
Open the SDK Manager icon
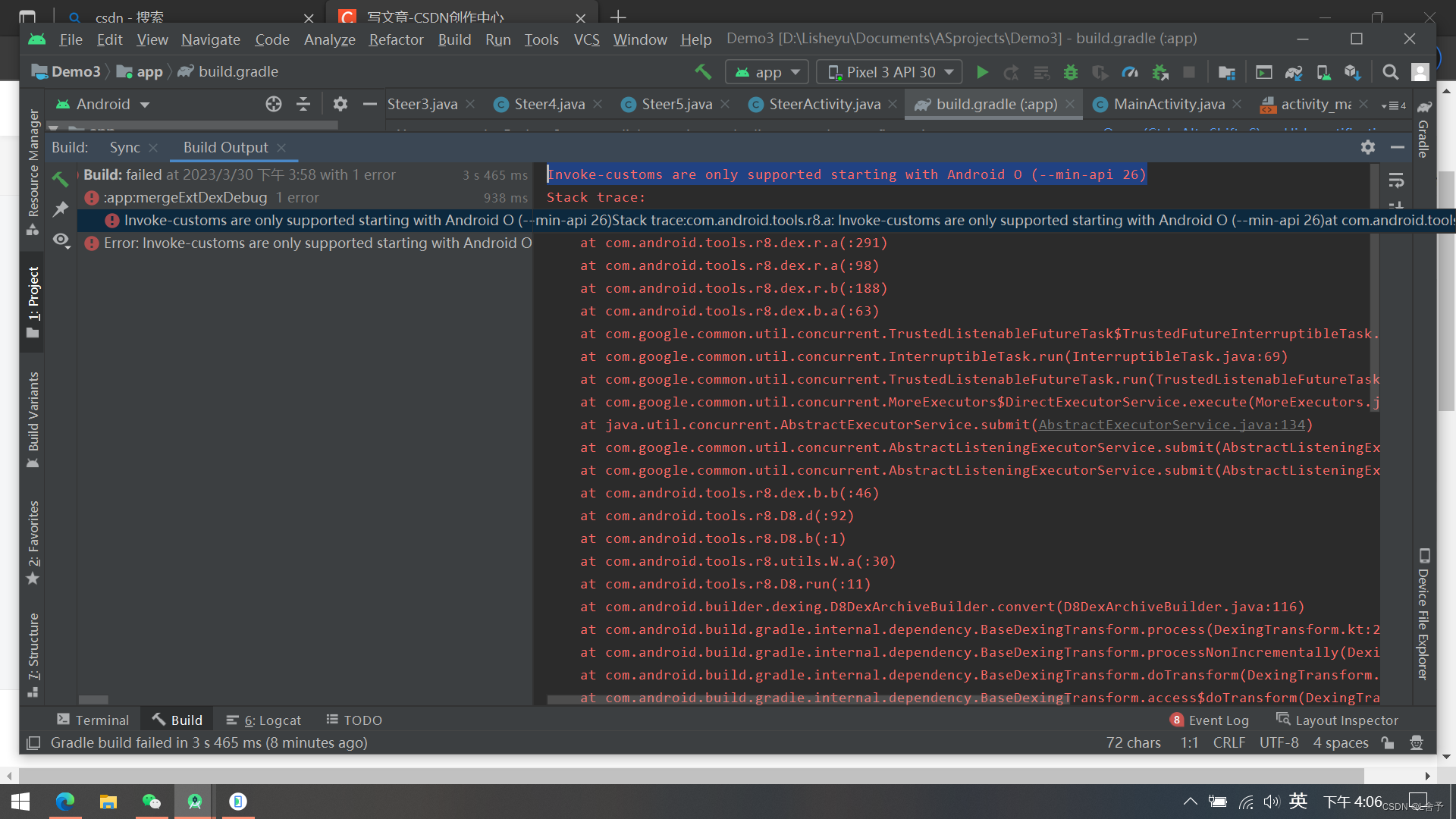click(x=1353, y=72)
